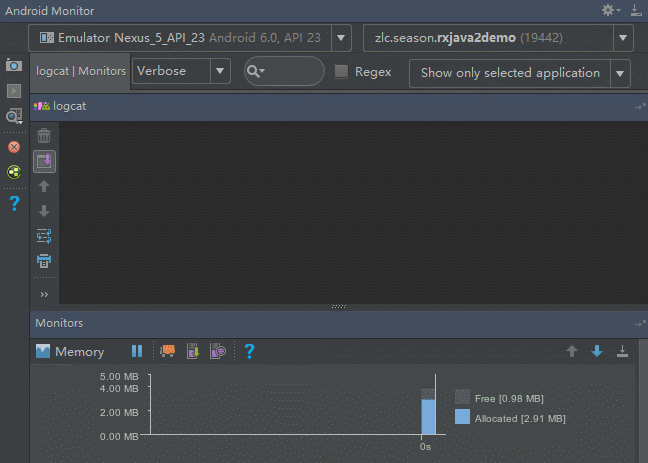Screen dimensions: 648x463
Task: Select the logcat | Monitors tab
Action: tap(81, 71)
